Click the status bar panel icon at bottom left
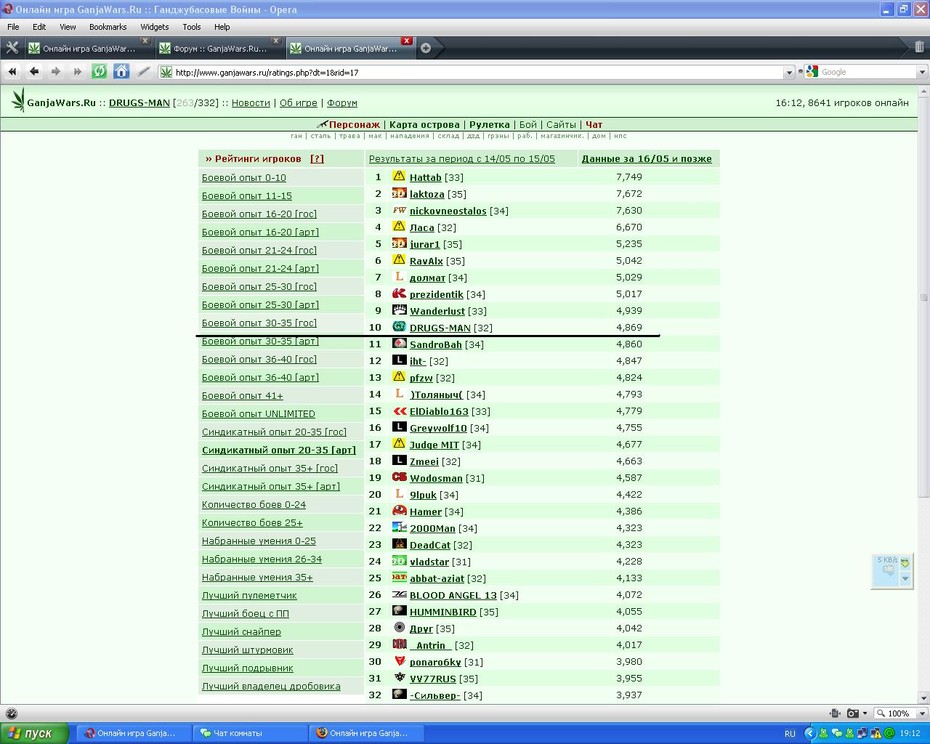 pos(11,713)
